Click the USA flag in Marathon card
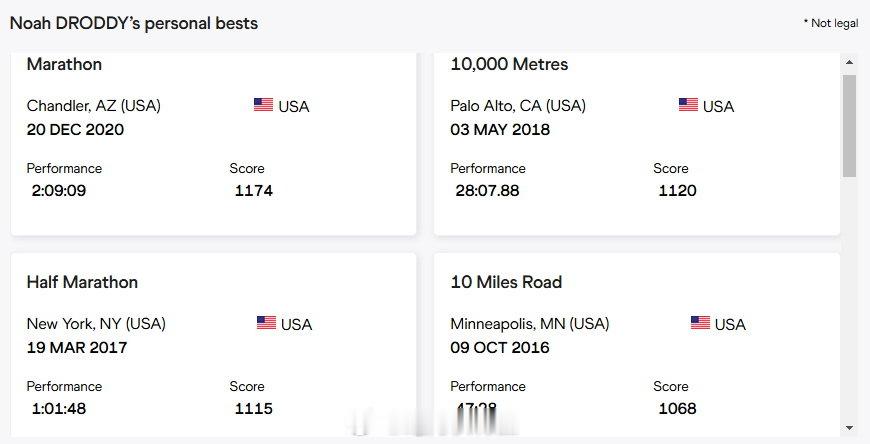The height and width of the screenshot is (444, 870). [264, 104]
